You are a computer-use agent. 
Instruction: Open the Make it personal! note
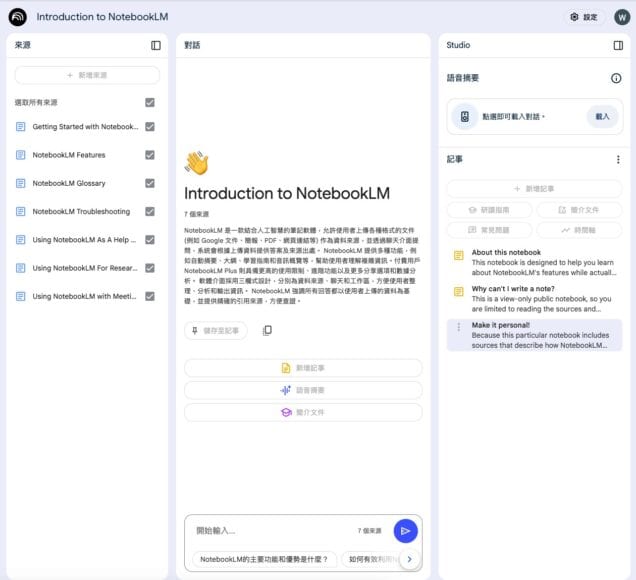pyautogui.click(x=534, y=335)
